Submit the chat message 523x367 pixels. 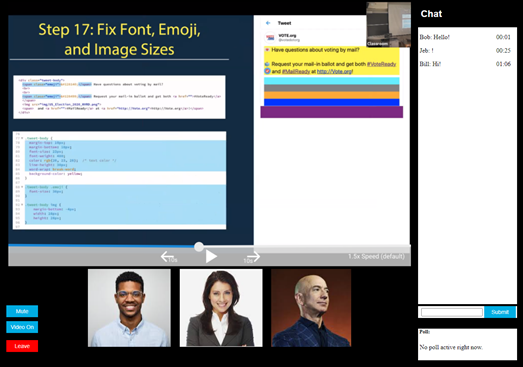[x=500, y=312]
